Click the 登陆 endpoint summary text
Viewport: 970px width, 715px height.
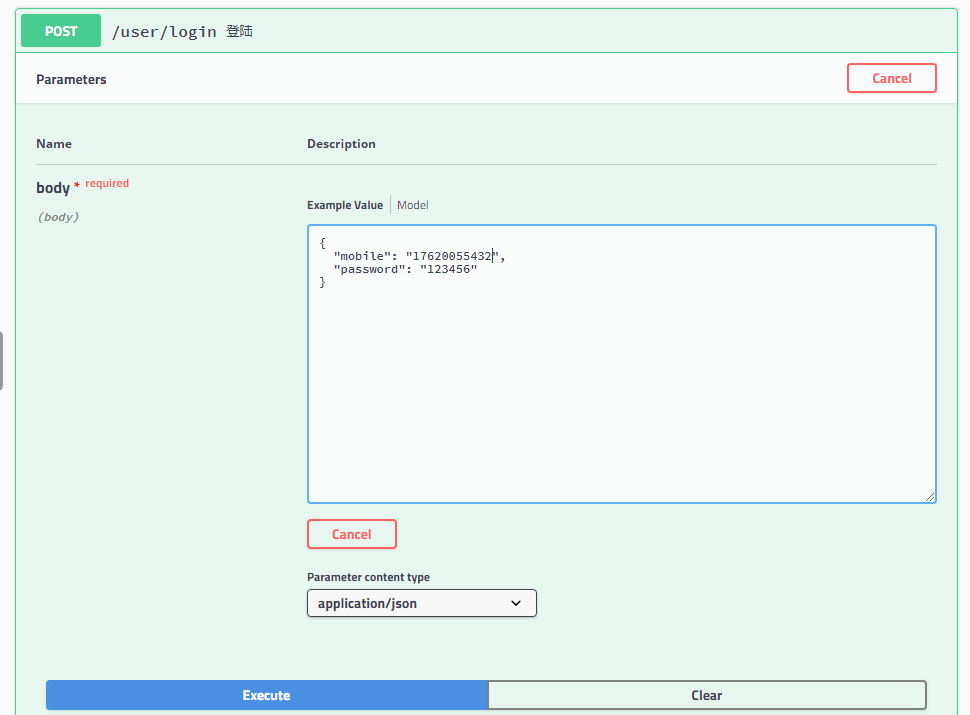coord(240,31)
